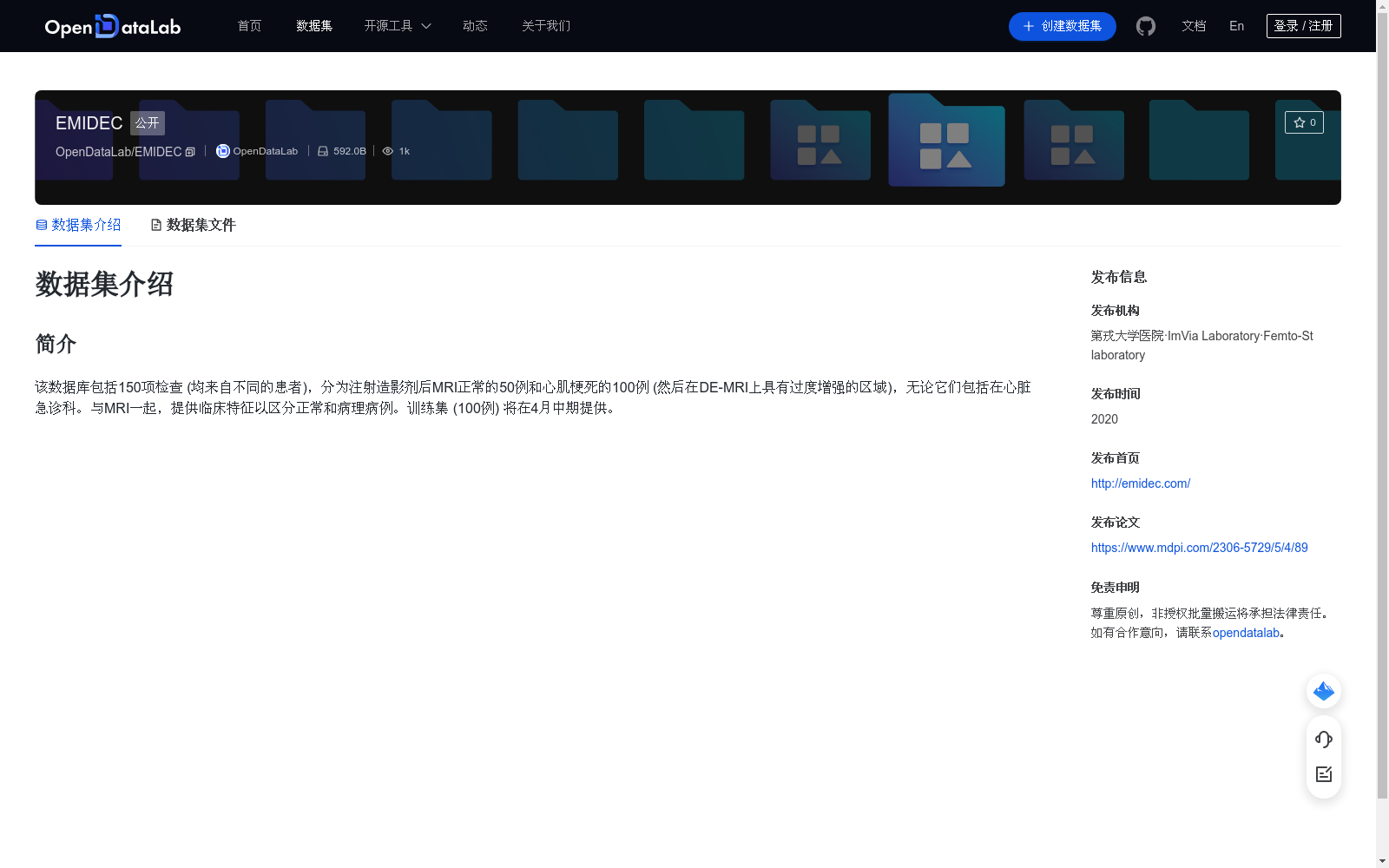The width and height of the screenshot is (1389, 868).
Task: Click the EMIDEC dataset title
Action: point(89,123)
